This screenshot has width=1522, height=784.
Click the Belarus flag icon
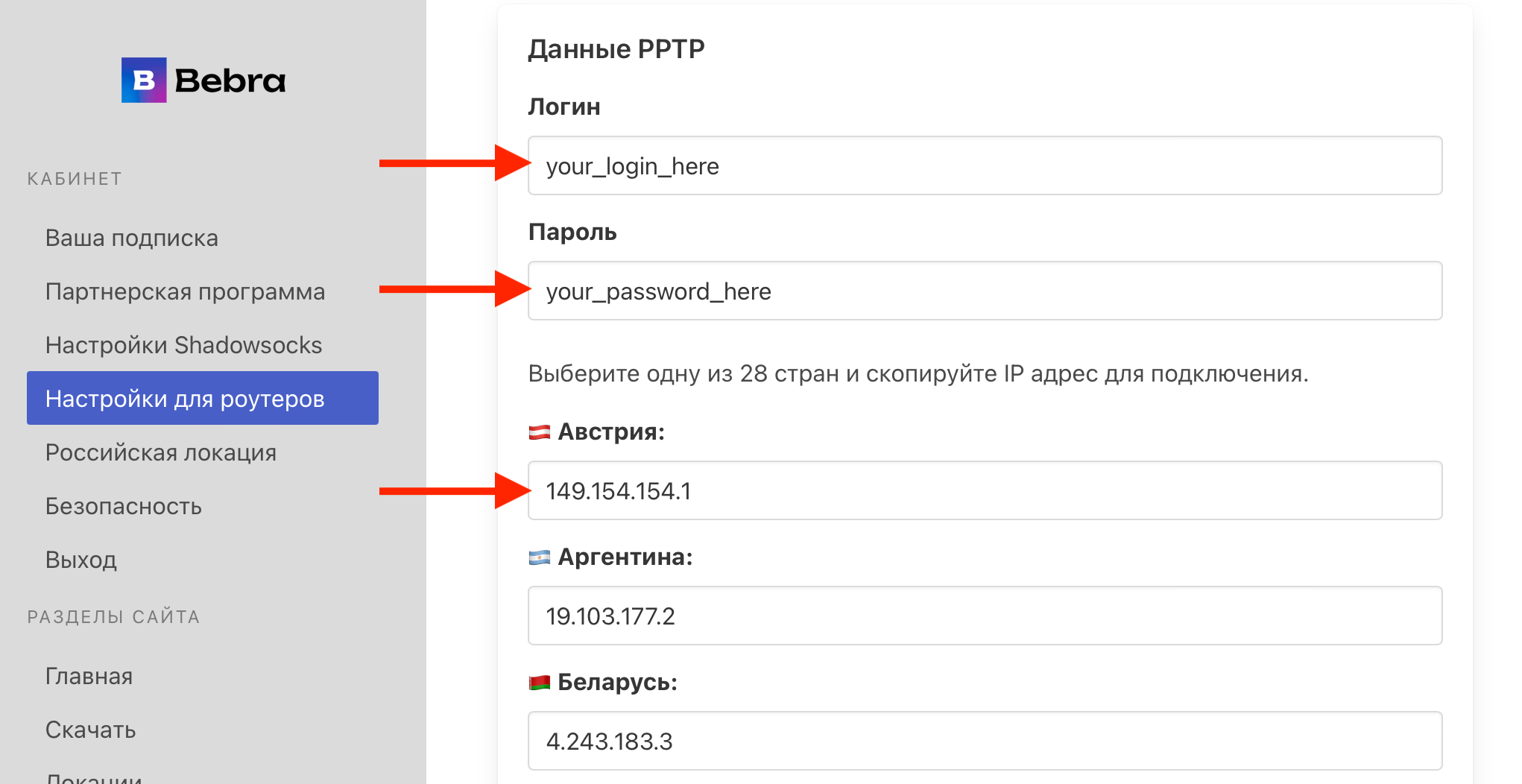[x=539, y=683]
